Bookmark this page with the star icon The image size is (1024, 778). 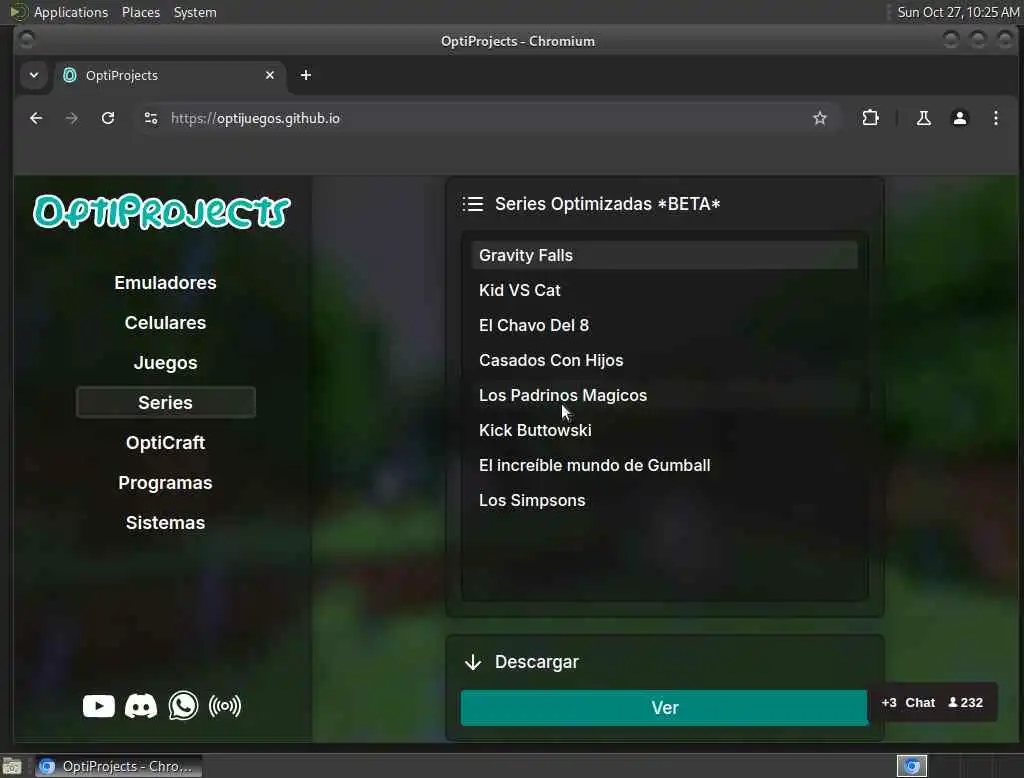point(820,118)
